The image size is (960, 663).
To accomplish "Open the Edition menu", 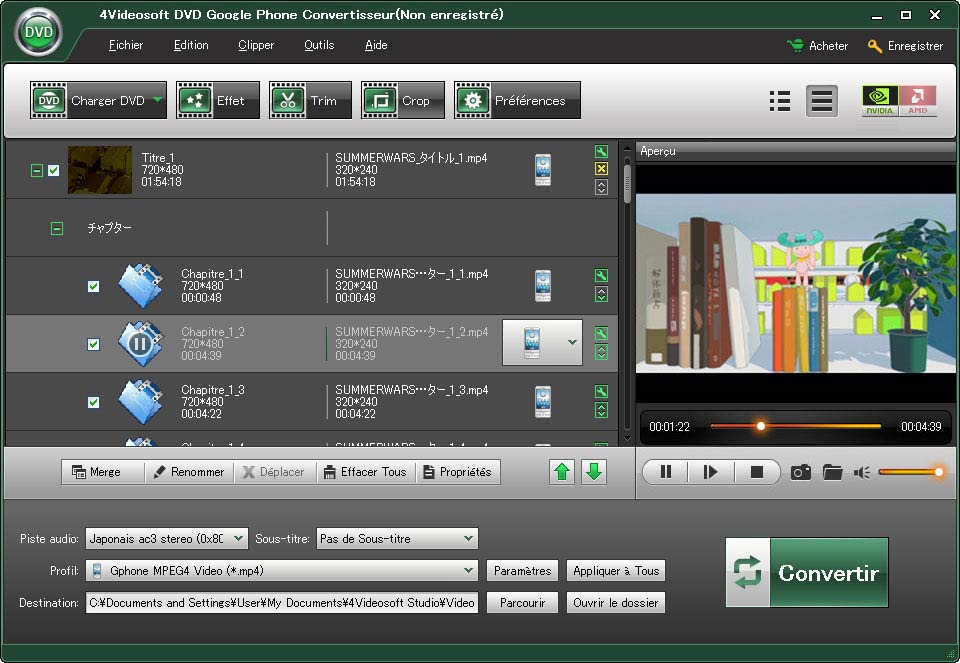I will click(191, 45).
